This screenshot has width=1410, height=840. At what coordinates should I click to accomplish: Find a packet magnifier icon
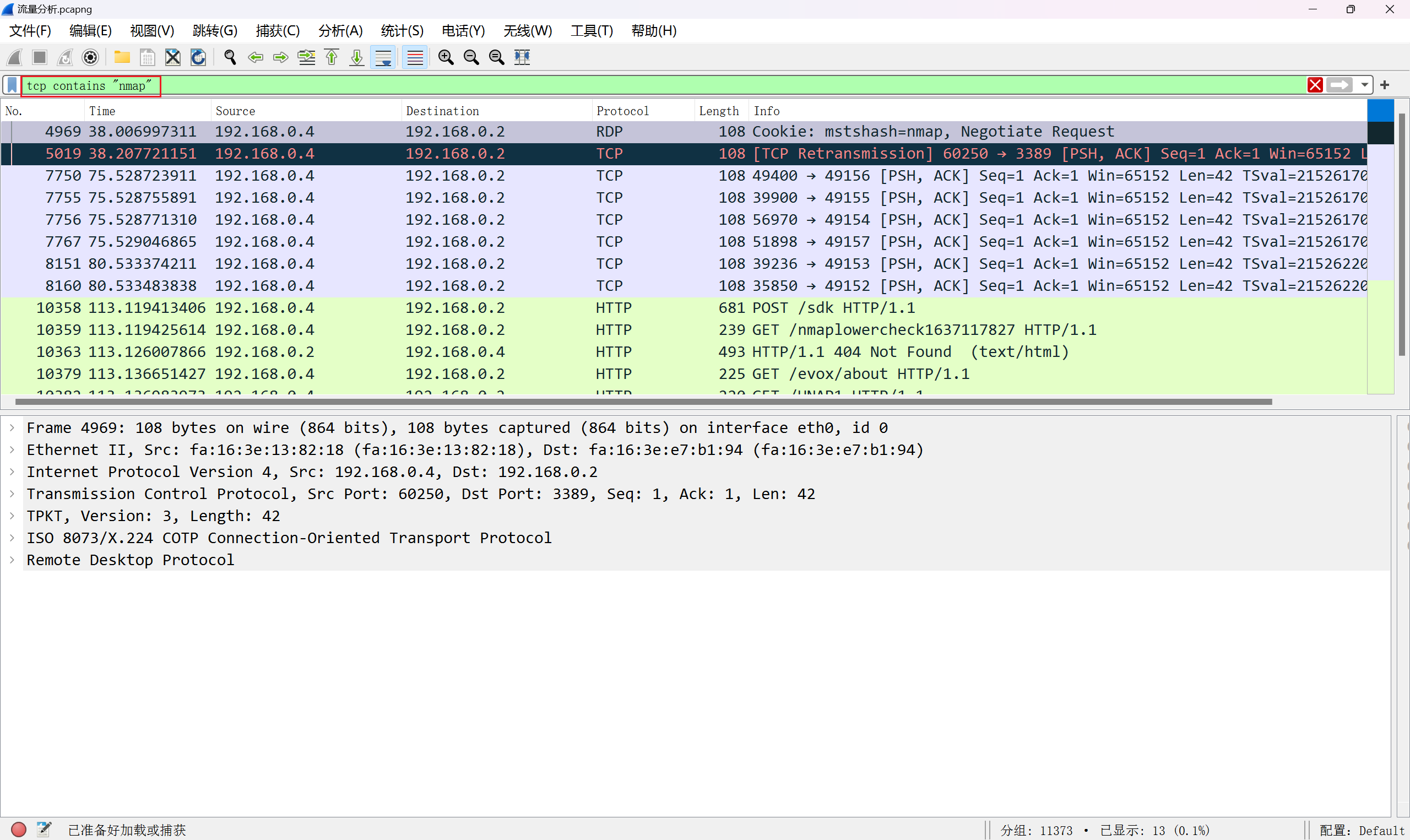tap(230, 57)
